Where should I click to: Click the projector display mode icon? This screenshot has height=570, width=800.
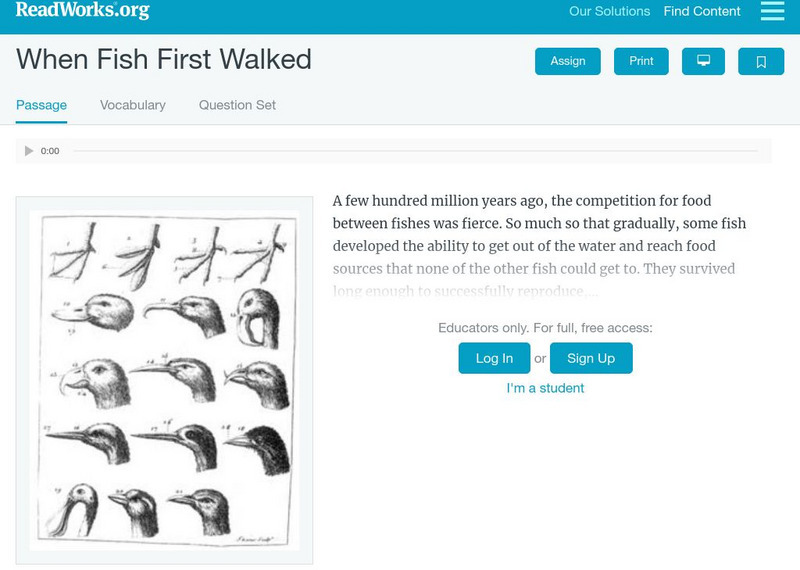[x=703, y=61]
